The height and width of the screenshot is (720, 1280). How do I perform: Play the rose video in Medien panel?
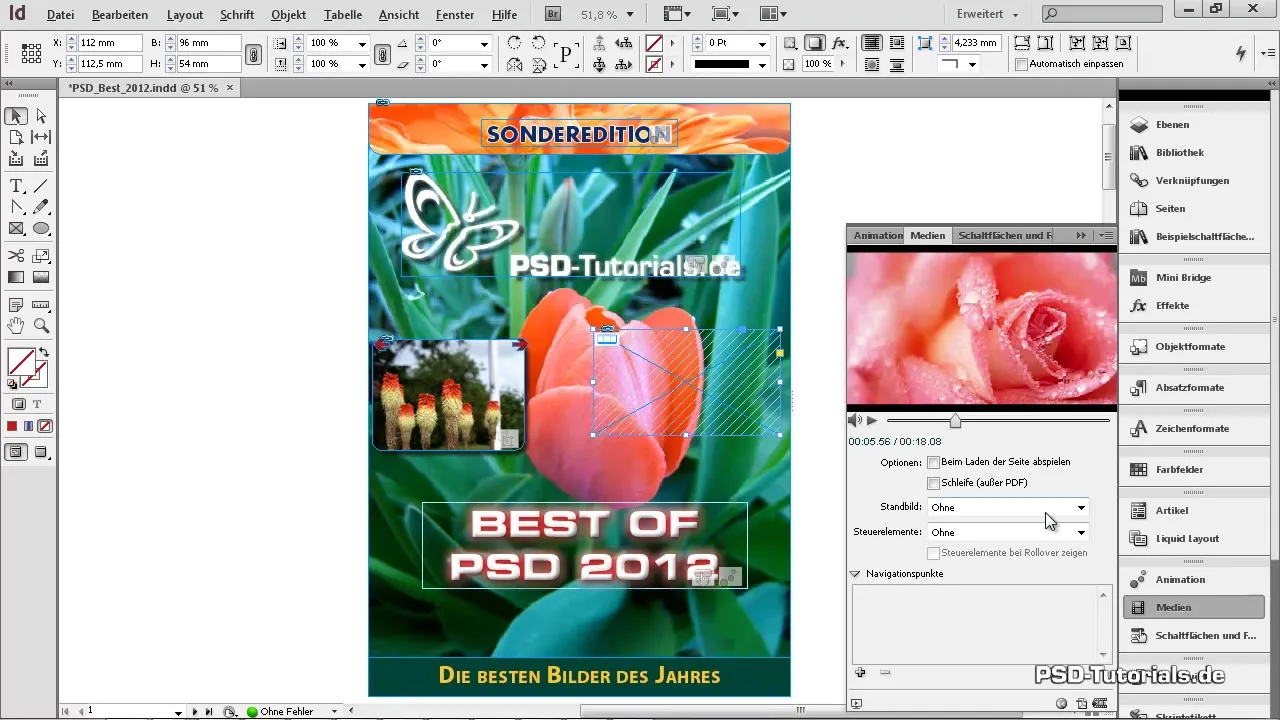872,421
